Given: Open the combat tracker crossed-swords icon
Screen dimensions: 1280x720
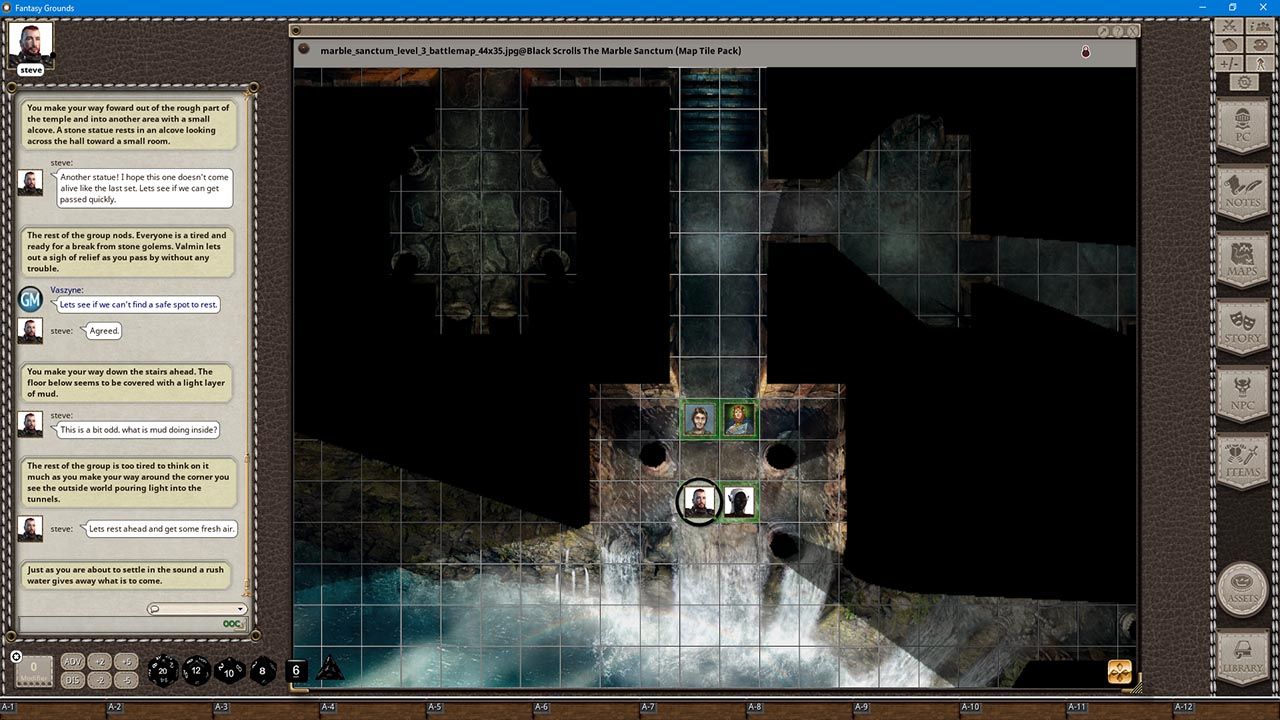Looking at the screenshot, I should pyautogui.click(x=1231, y=26).
